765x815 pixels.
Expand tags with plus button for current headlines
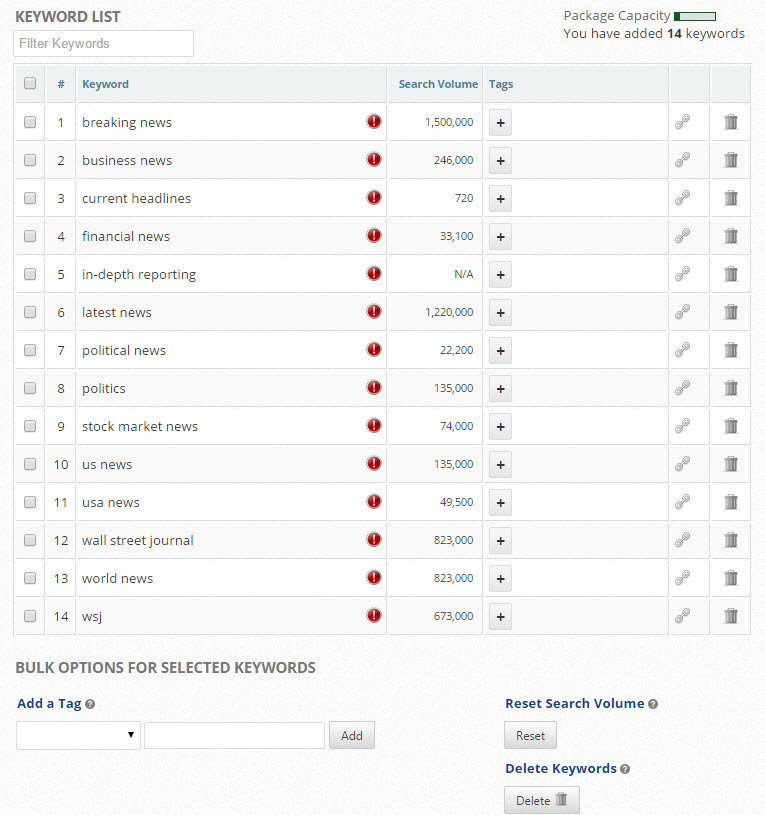[500, 198]
